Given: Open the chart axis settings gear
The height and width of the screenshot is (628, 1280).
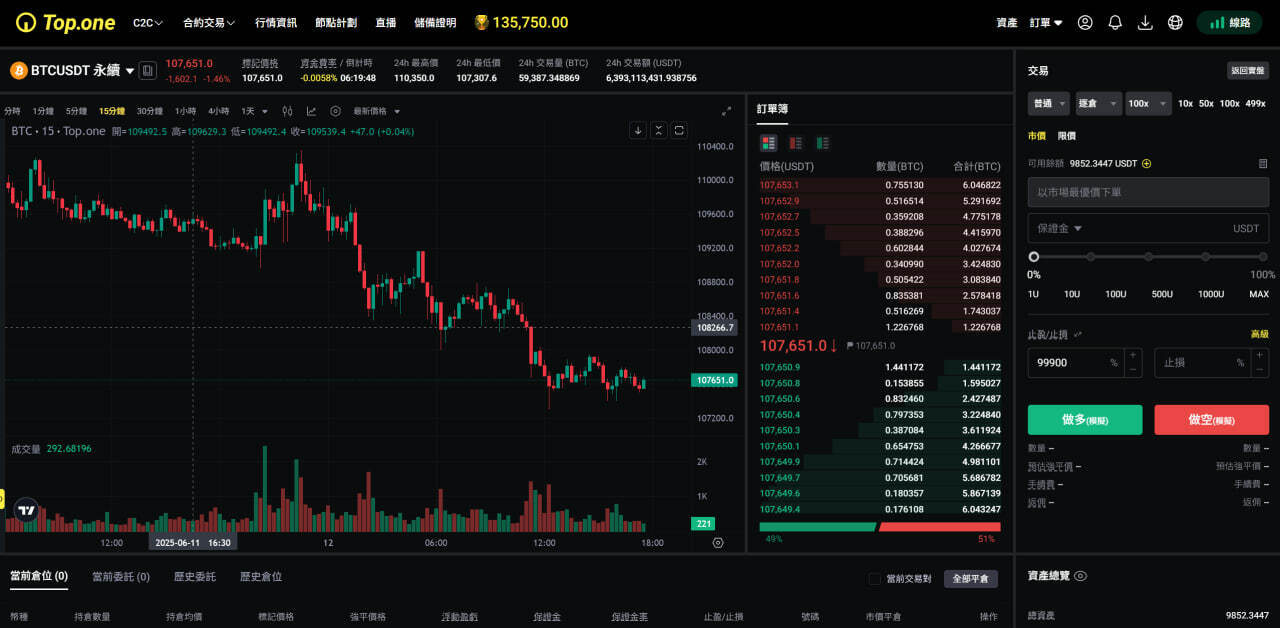Looking at the screenshot, I should (718, 542).
